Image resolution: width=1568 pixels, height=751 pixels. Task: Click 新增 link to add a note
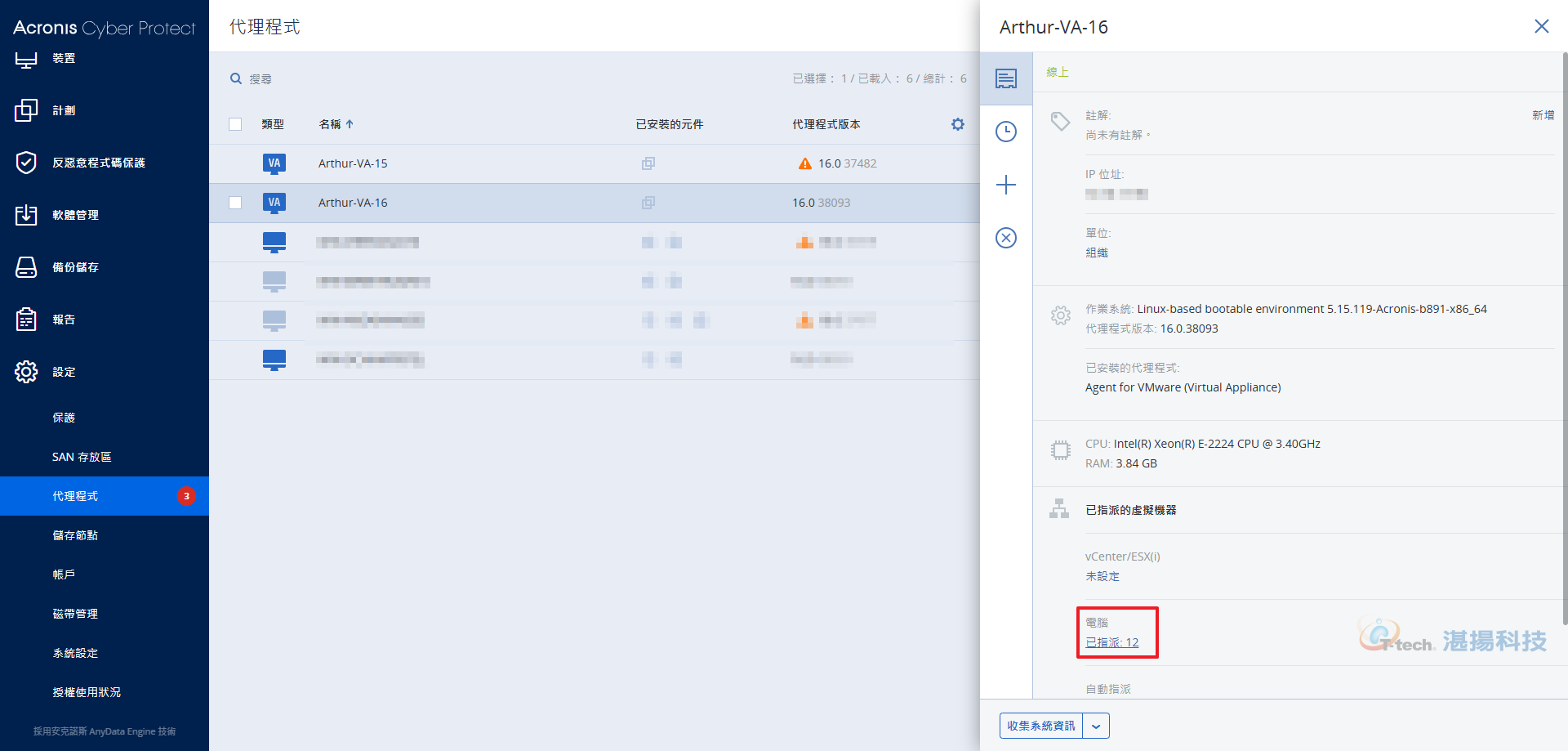1543,115
